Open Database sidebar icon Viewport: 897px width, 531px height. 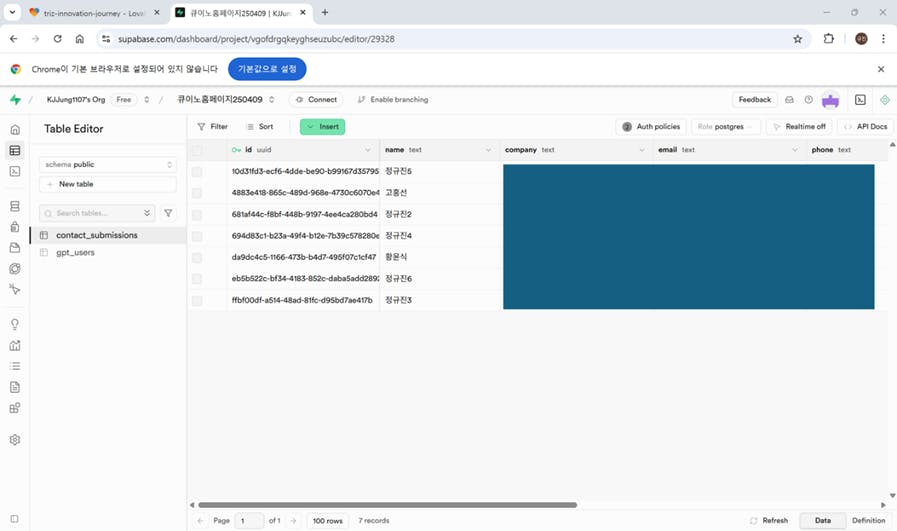pyautogui.click(x=15, y=206)
